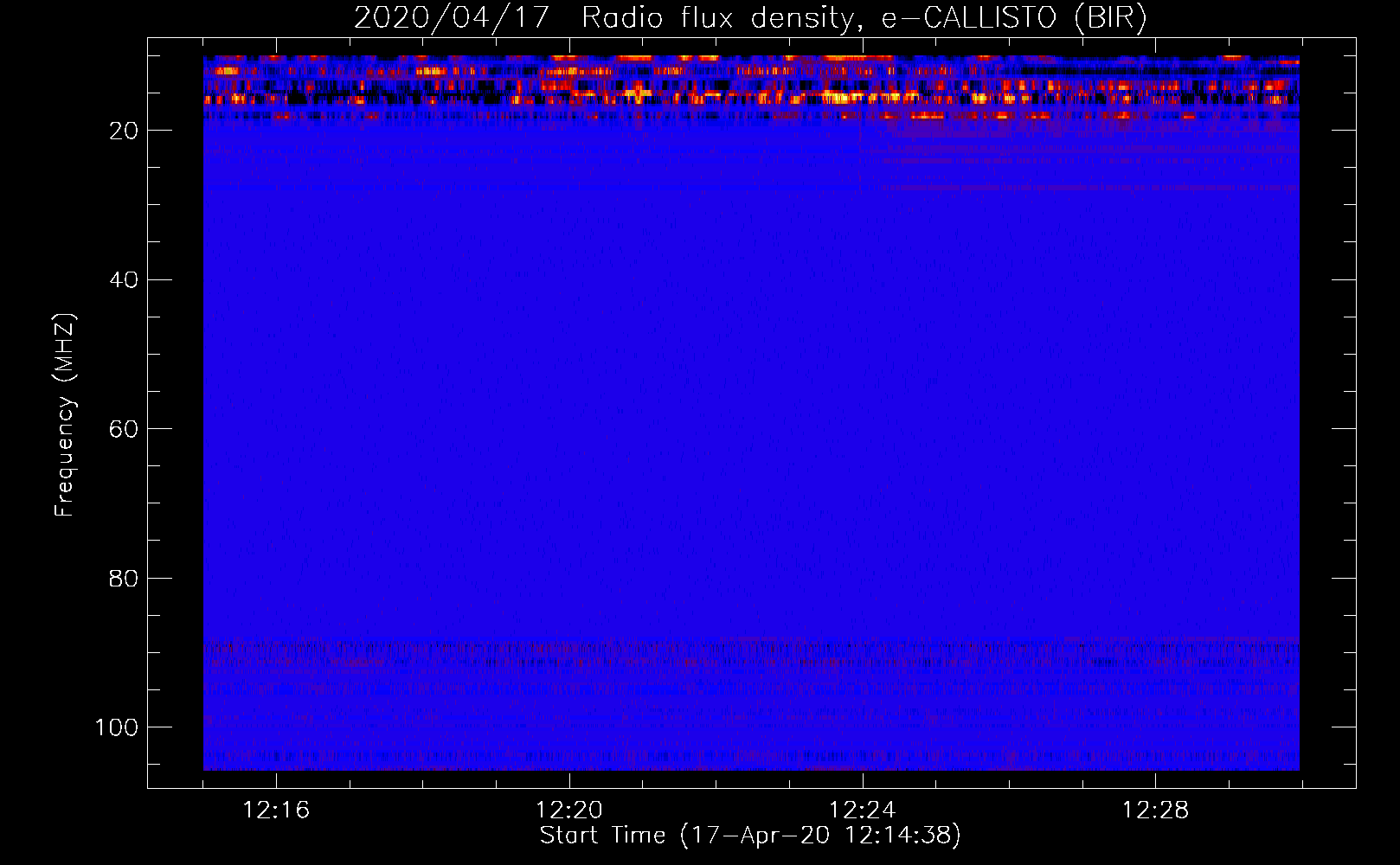
Task: Click the '12:20' time tick label
Action: click(x=569, y=811)
